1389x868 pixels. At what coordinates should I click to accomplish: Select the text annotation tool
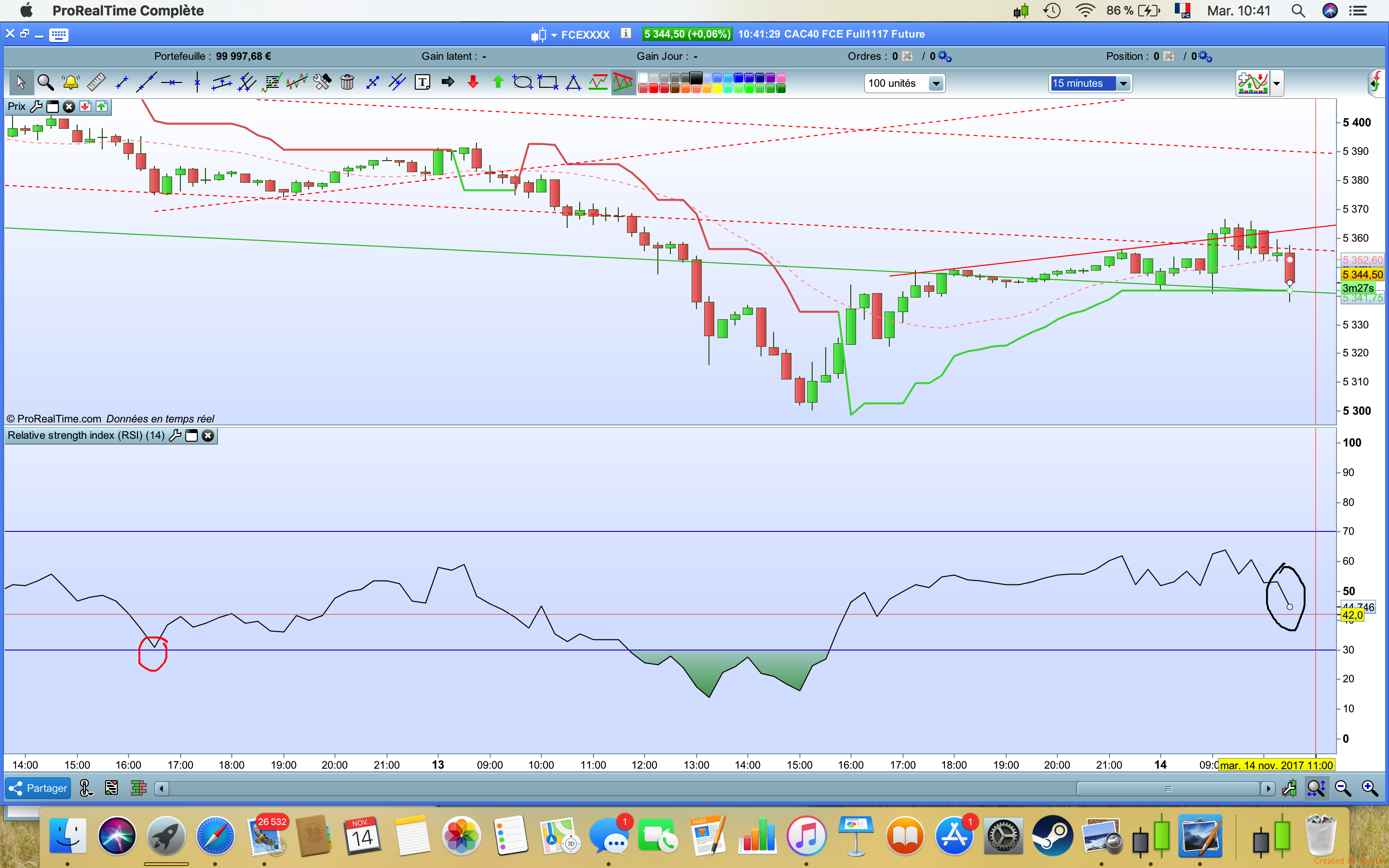coord(422,82)
